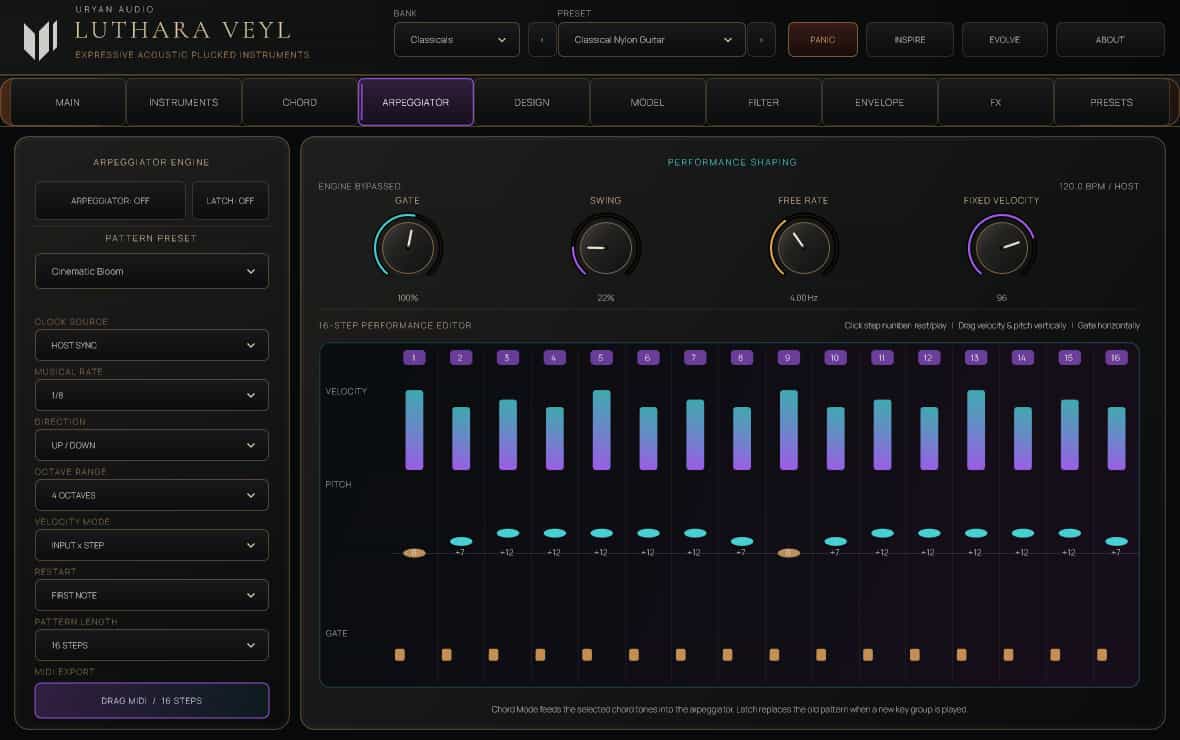Open the Bank dropdown Classicals
The width and height of the screenshot is (1180, 740).
[x=457, y=40]
